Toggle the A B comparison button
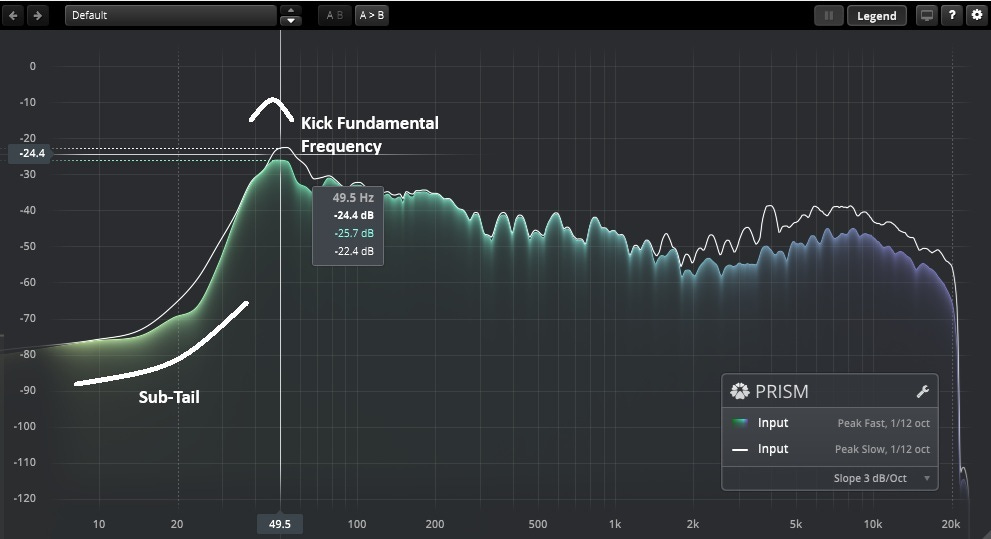The image size is (991, 539). (x=335, y=15)
